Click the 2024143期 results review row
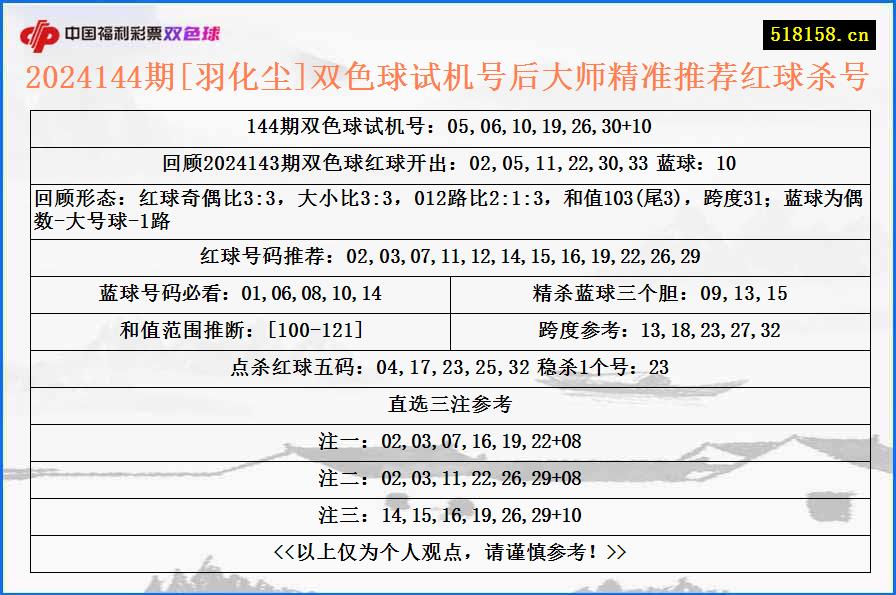 point(448,160)
